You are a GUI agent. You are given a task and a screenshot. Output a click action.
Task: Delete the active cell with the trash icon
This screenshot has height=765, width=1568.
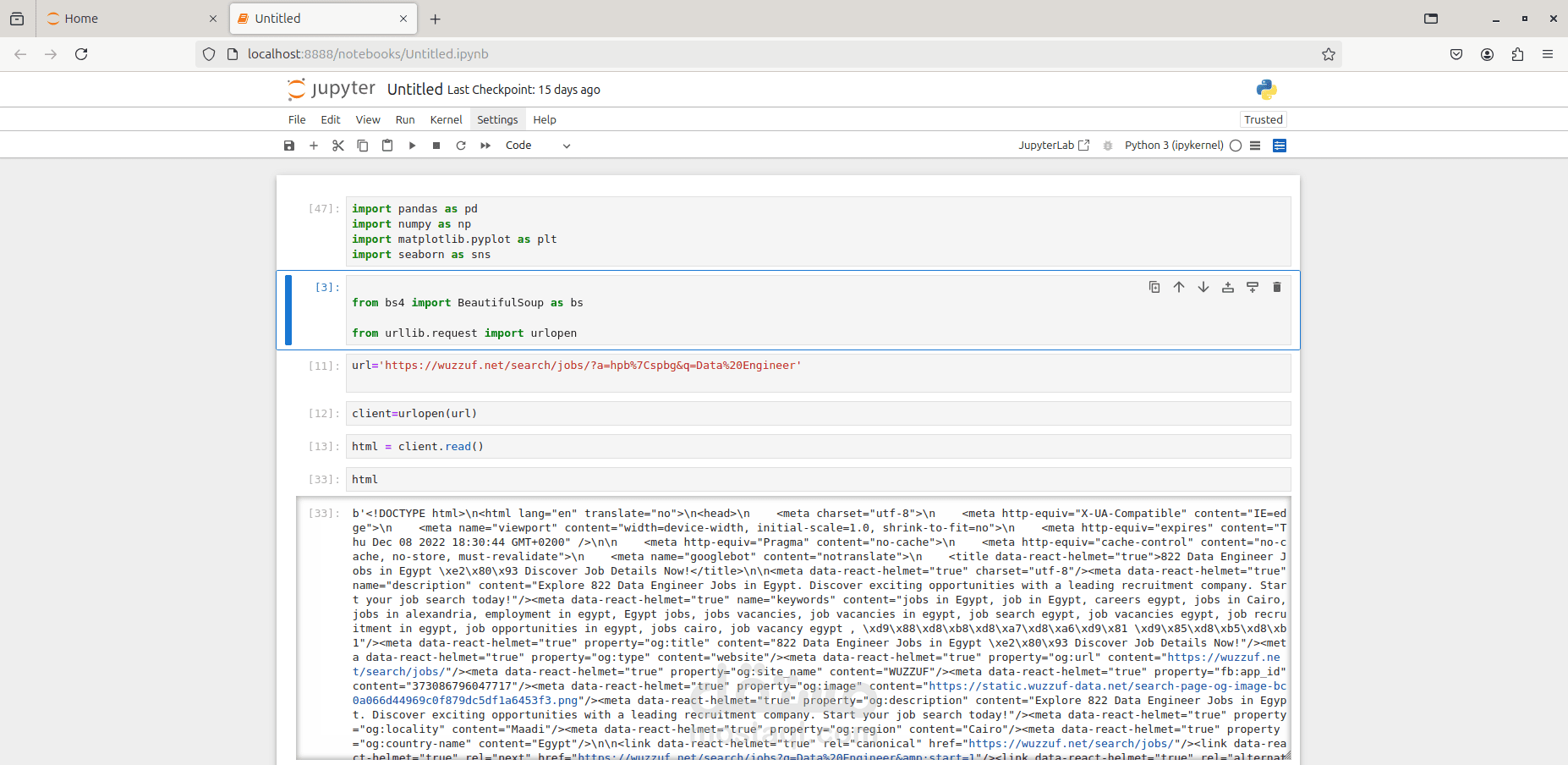coord(1277,287)
